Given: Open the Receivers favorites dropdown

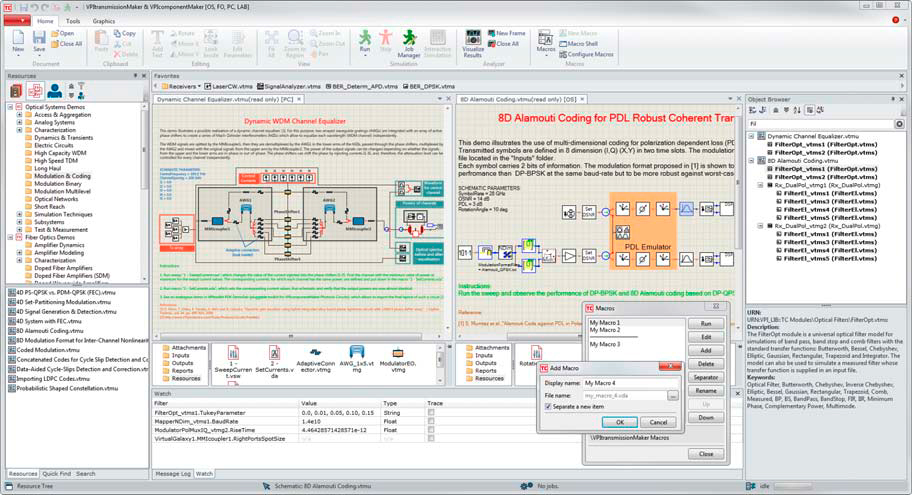Looking at the screenshot, I should point(181,87).
